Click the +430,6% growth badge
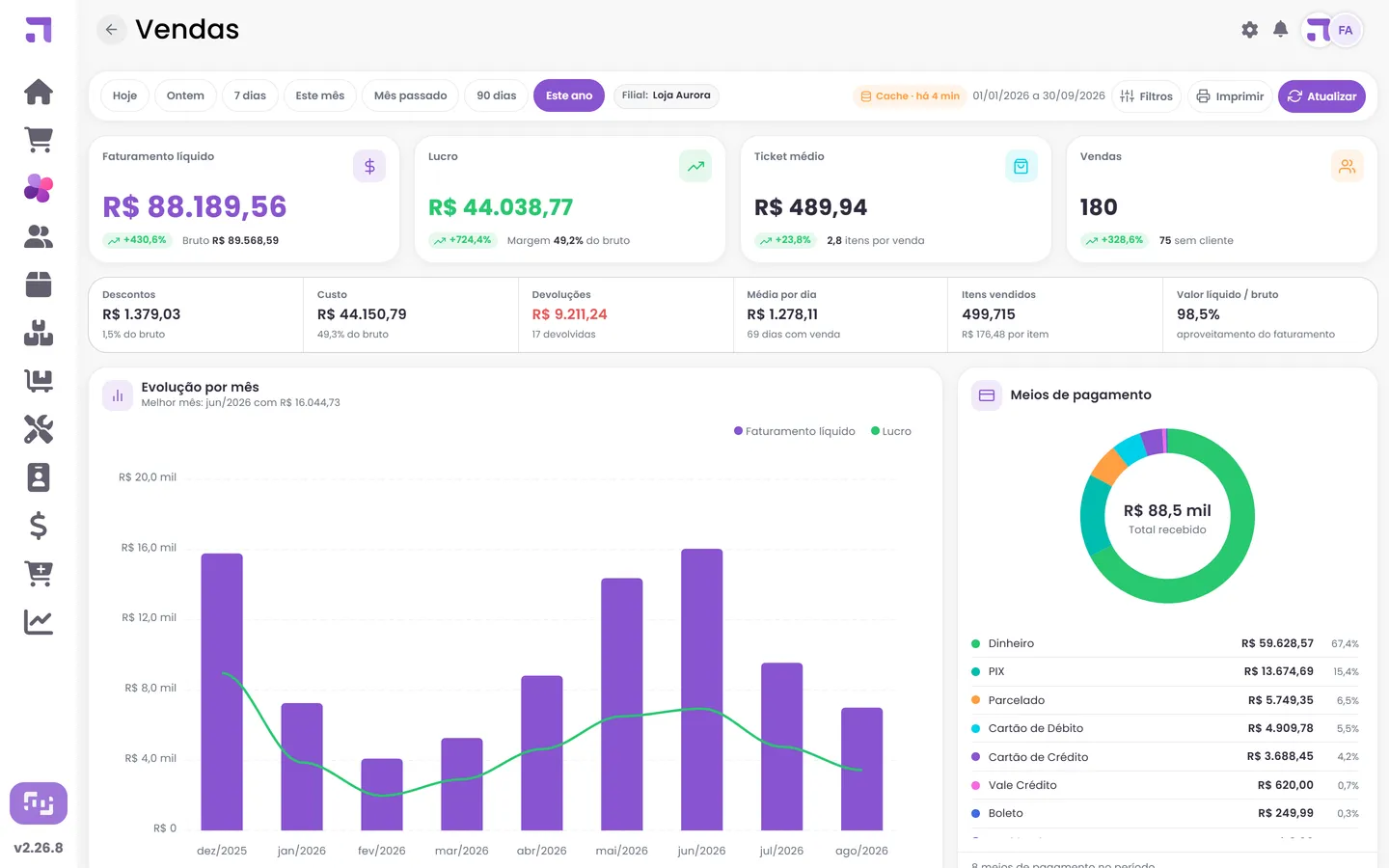 [137, 240]
